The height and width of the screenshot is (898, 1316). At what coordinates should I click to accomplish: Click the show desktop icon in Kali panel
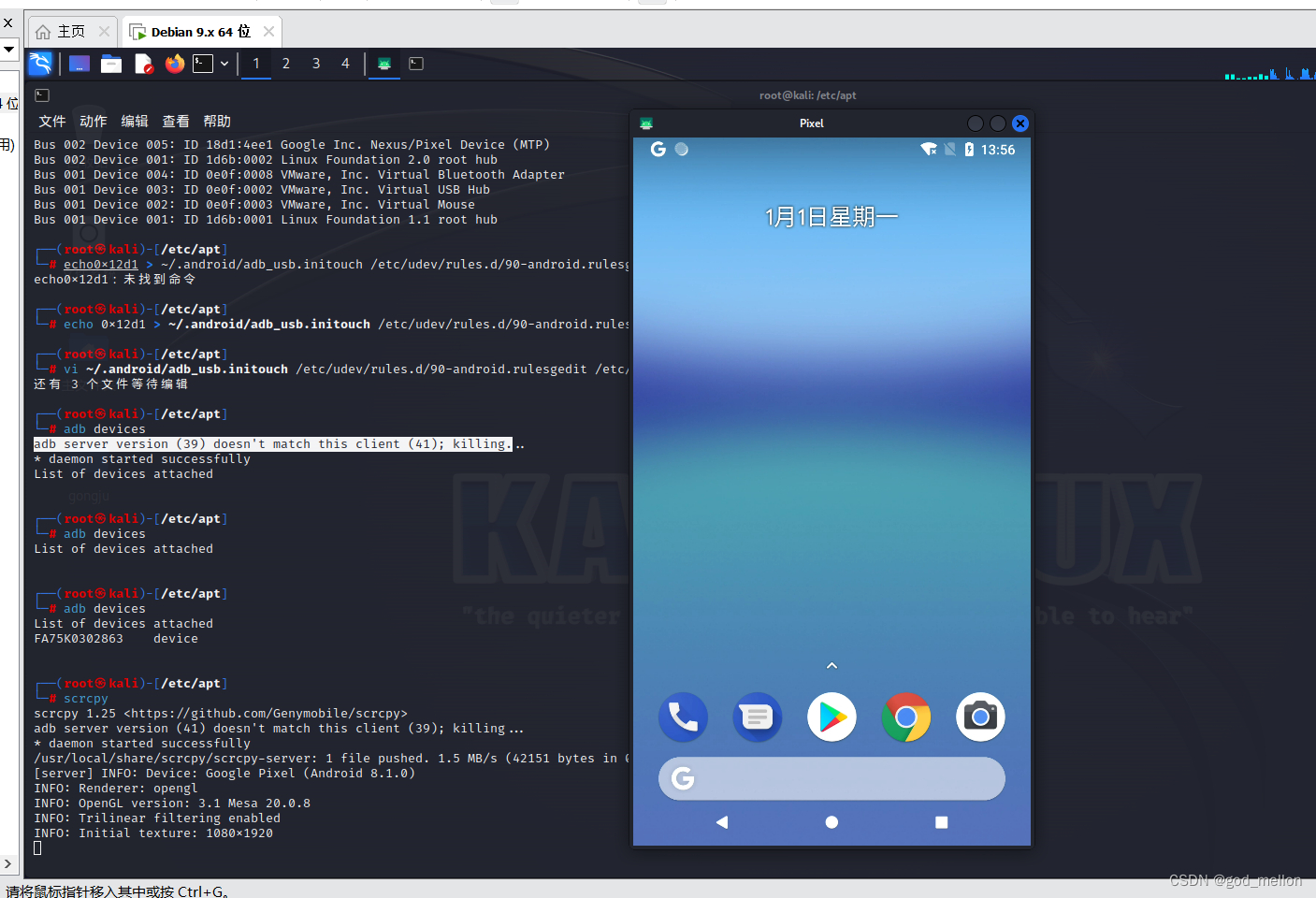click(80, 64)
